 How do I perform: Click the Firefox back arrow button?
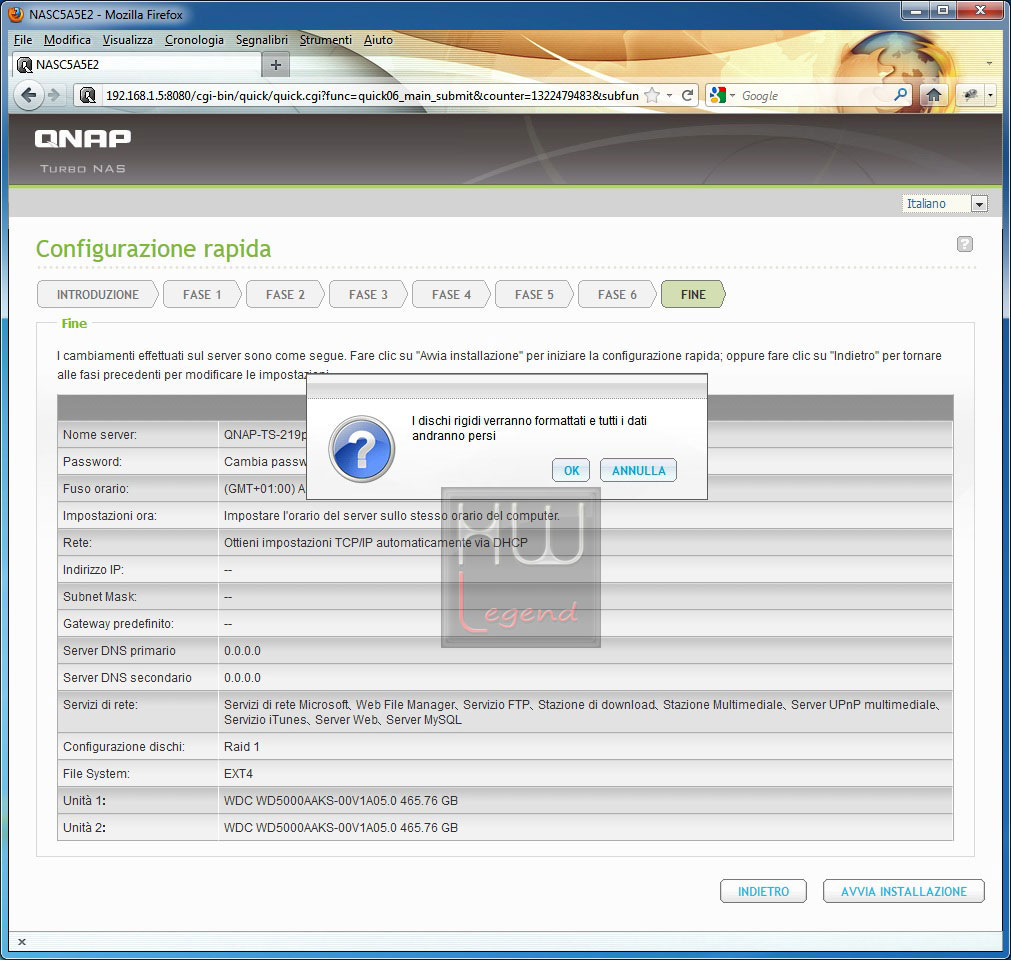click(x=28, y=95)
